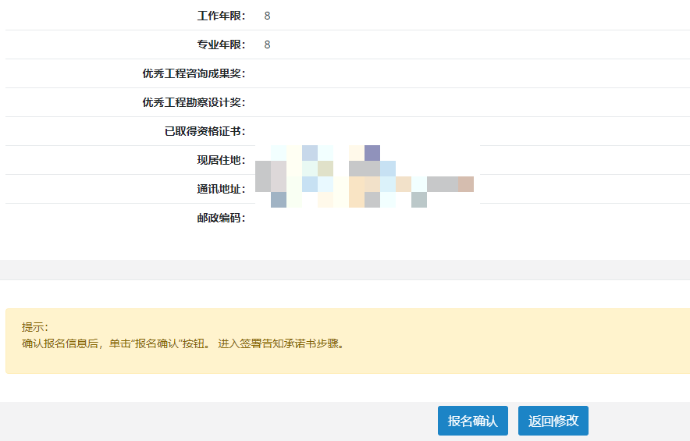Click the 优秀工程咨询成果奖 label
This screenshot has width=690, height=441.
[194, 74]
